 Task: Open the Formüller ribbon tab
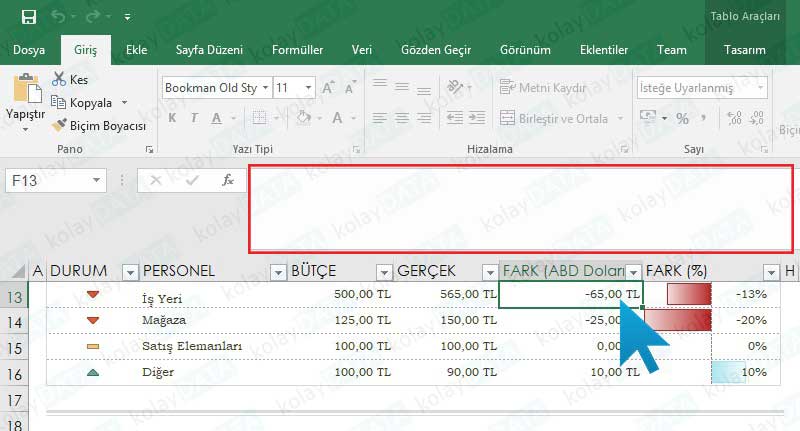(297, 50)
